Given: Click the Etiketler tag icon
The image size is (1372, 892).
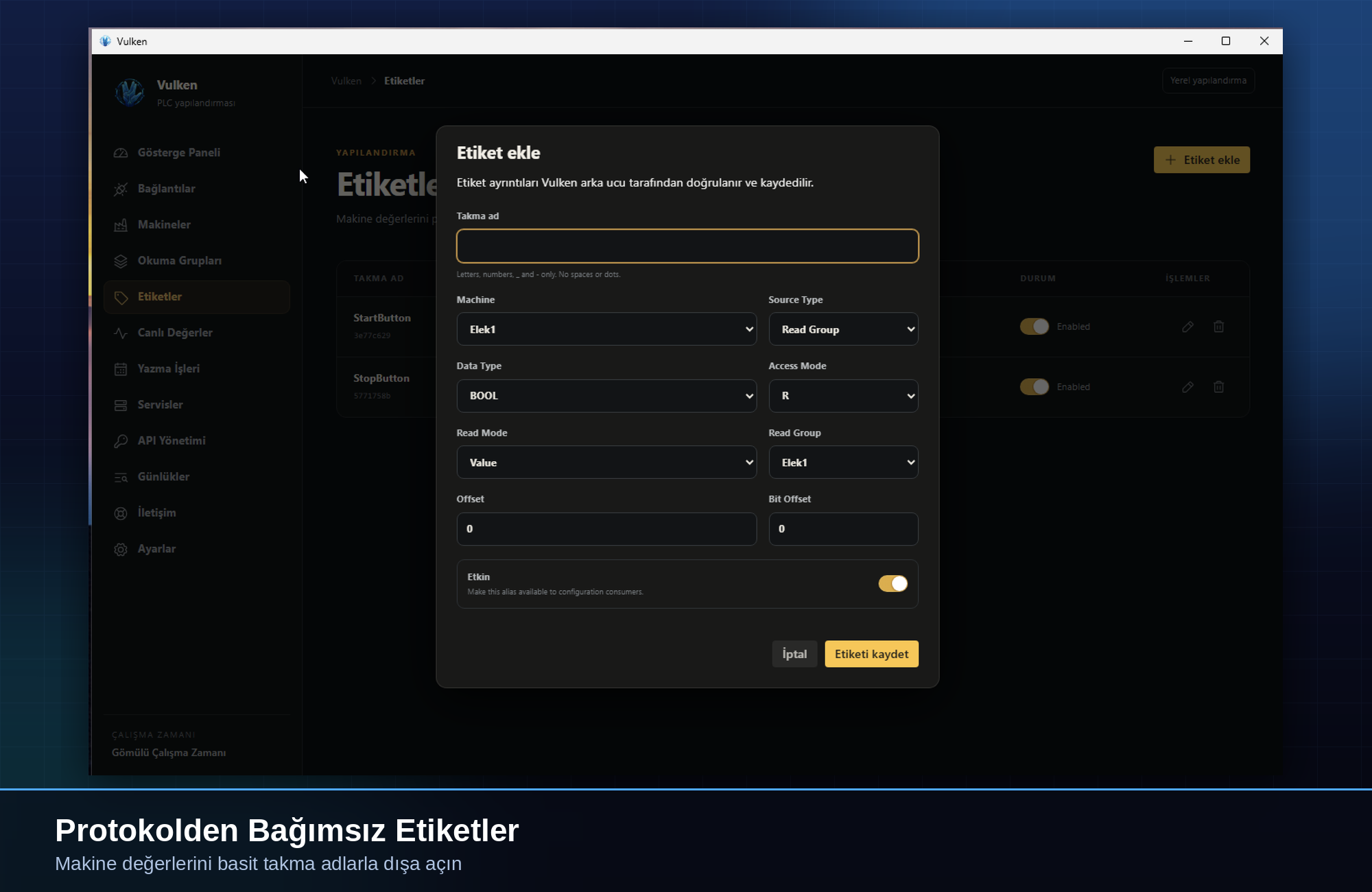Looking at the screenshot, I should 121,297.
